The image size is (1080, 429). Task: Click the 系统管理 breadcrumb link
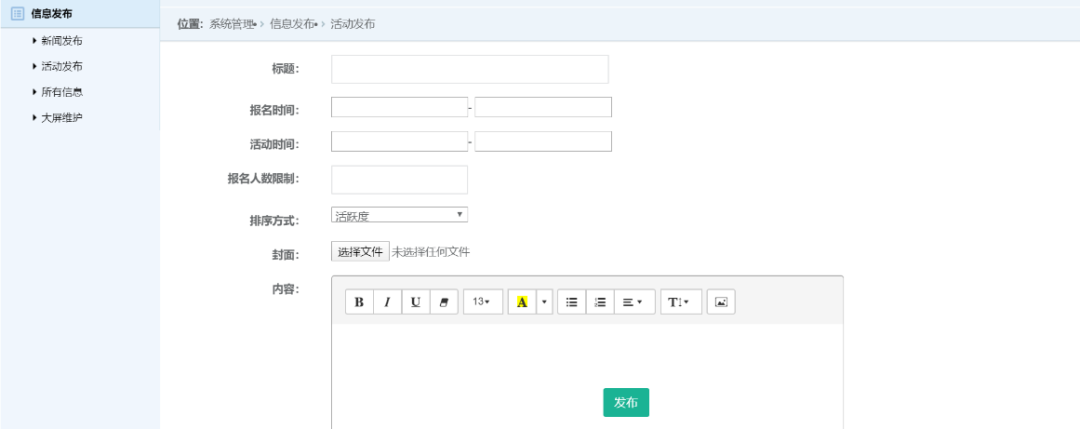click(x=231, y=23)
